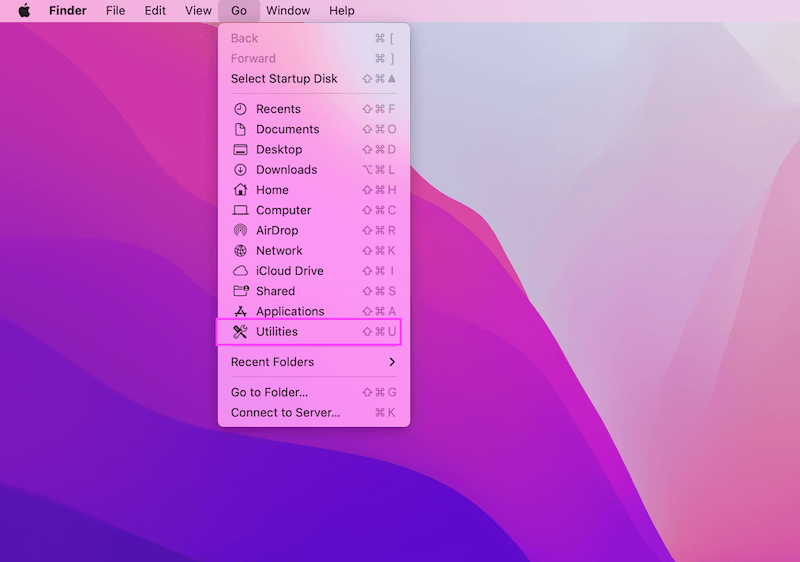Select the Downloads label
Screen dimensions: 800x562
(287, 170)
